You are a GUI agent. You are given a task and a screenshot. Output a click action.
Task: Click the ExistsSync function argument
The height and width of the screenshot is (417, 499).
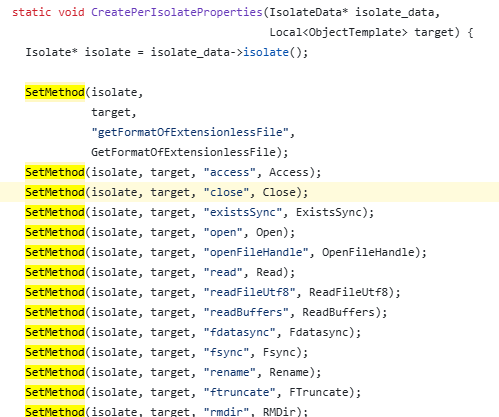pos(329,212)
